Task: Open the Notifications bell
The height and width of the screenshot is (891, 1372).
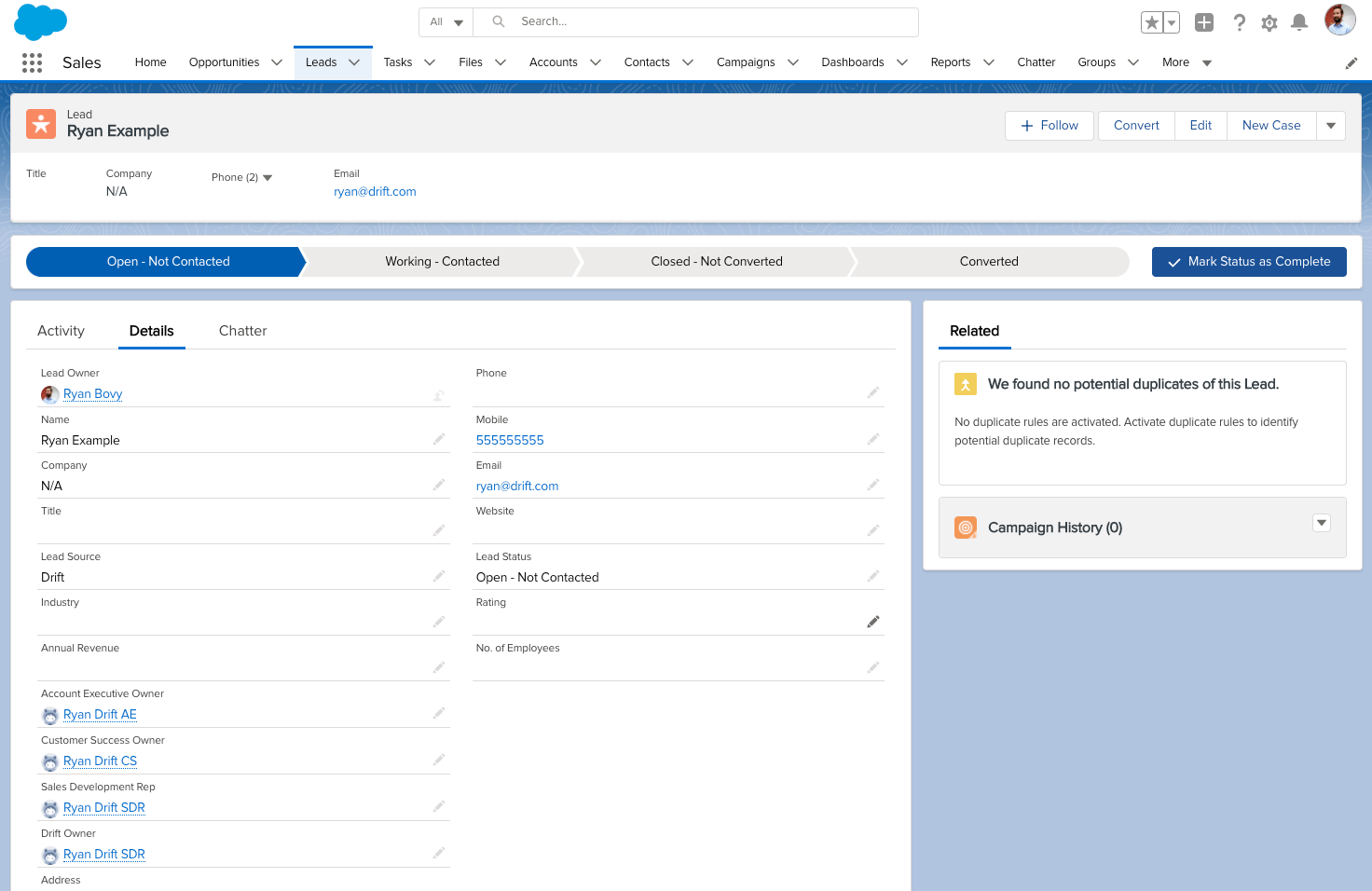Action: (1299, 22)
